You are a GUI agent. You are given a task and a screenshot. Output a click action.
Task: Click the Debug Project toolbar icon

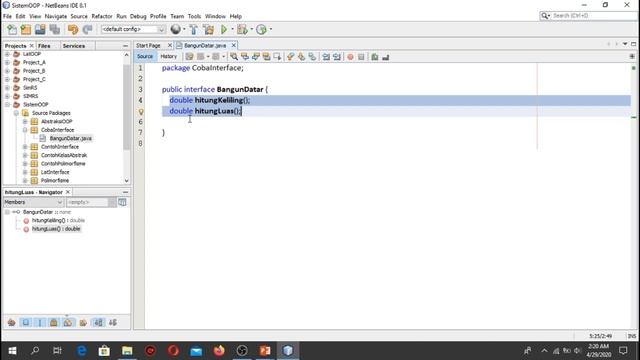click(x=242, y=29)
